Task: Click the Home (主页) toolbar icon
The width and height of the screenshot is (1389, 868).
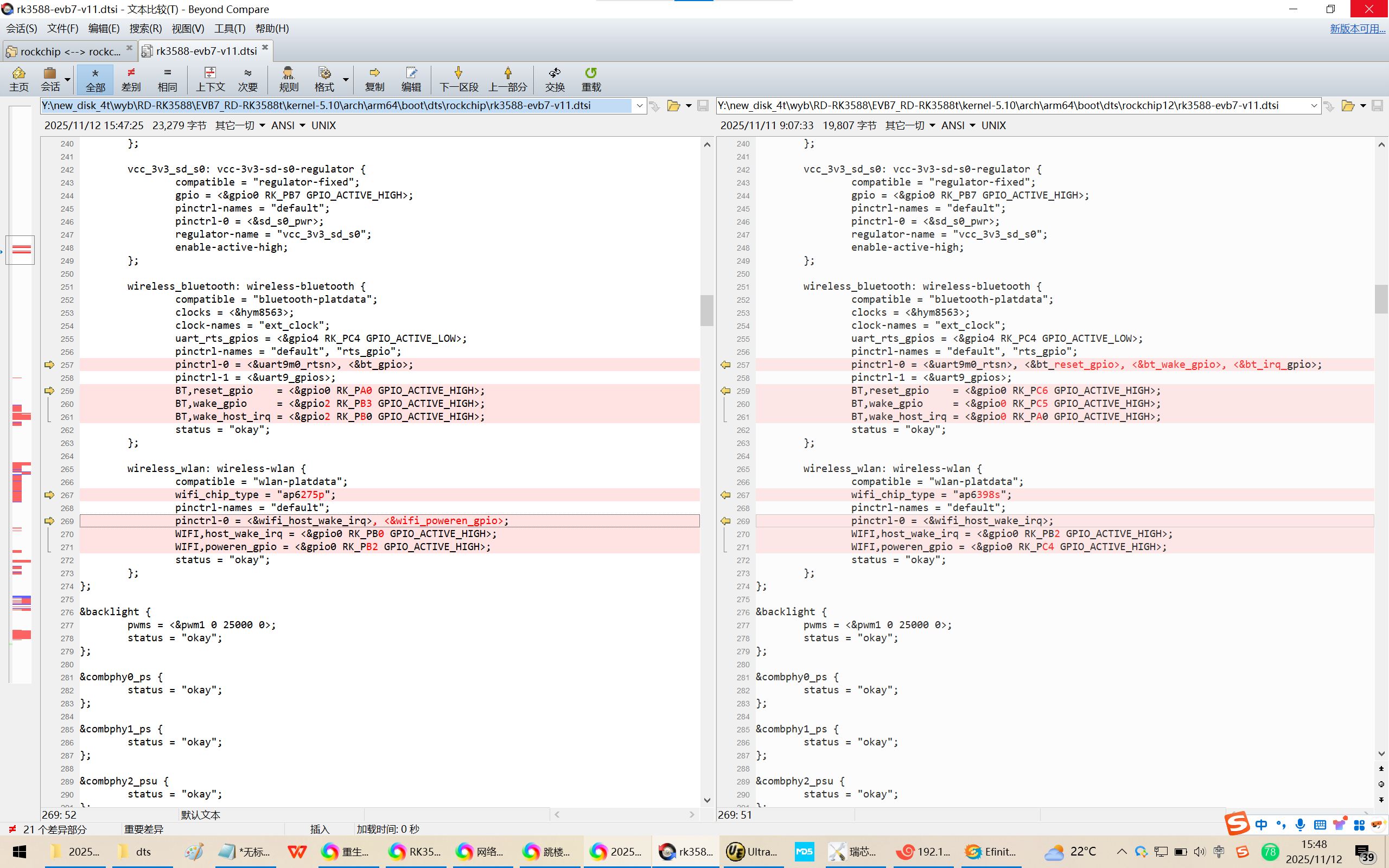Action: [x=18, y=79]
